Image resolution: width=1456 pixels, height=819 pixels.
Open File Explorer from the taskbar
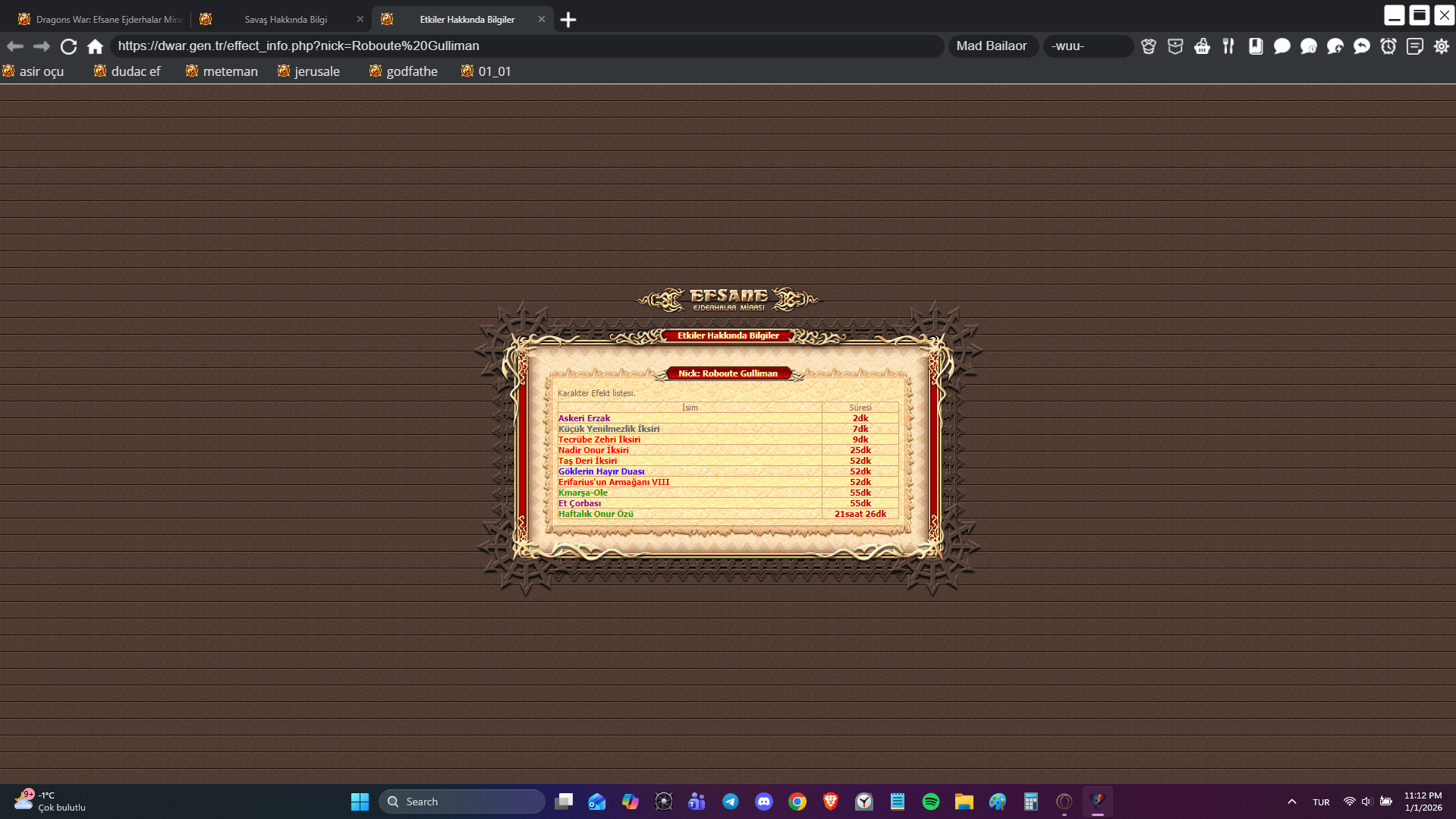[x=964, y=802]
